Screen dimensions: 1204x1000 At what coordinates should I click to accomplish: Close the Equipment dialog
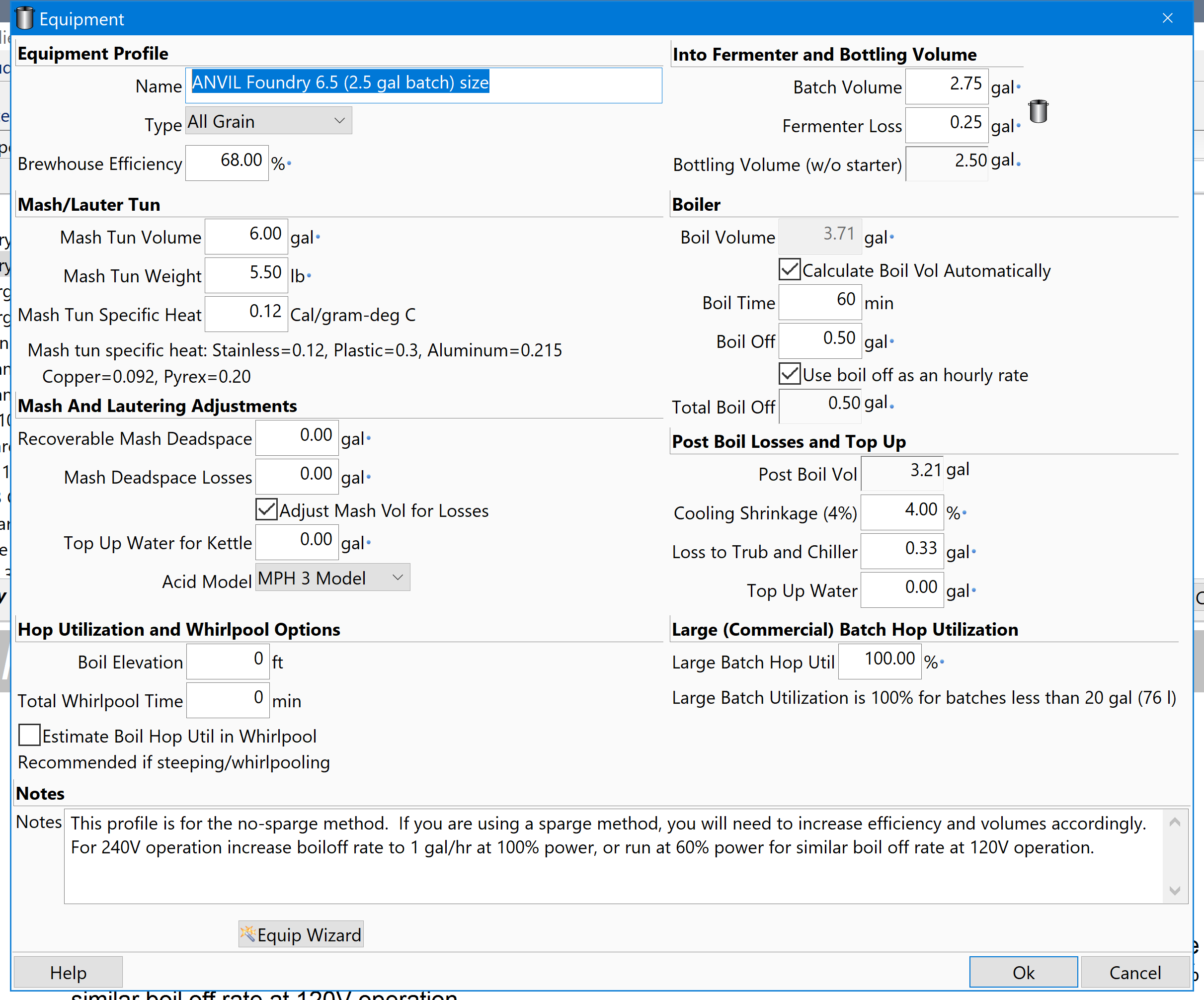[1167, 18]
